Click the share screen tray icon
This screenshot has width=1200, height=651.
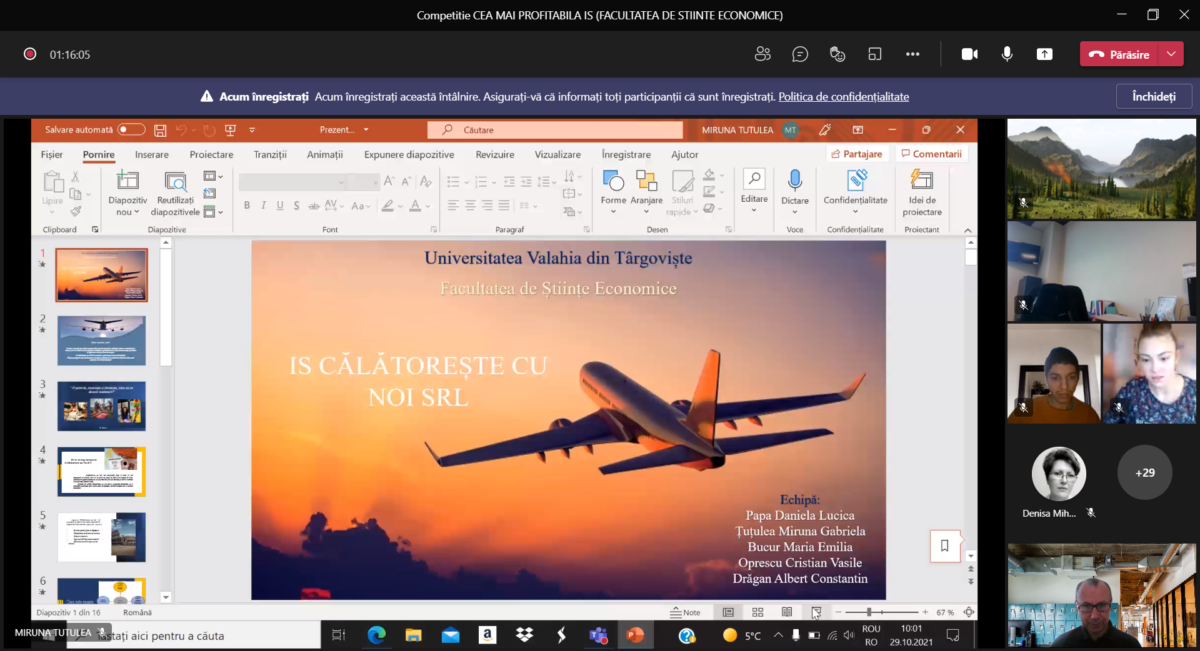(x=1044, y=54)
